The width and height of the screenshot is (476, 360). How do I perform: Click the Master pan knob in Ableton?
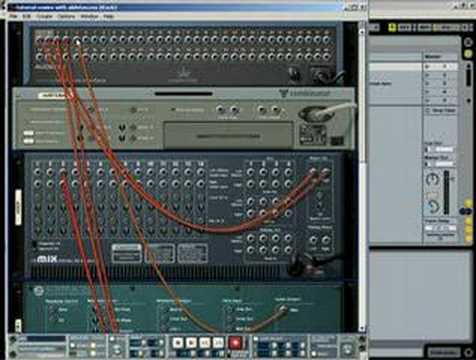tap(432, 180)
